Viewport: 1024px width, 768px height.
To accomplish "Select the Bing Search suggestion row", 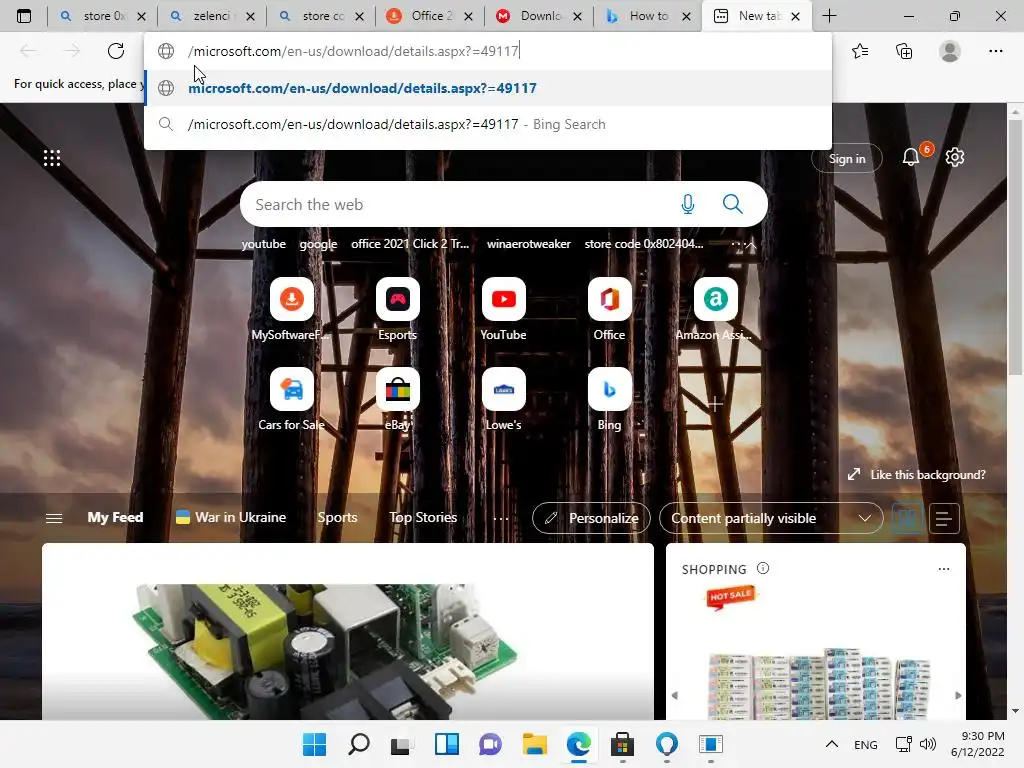I will pos(488,124).
